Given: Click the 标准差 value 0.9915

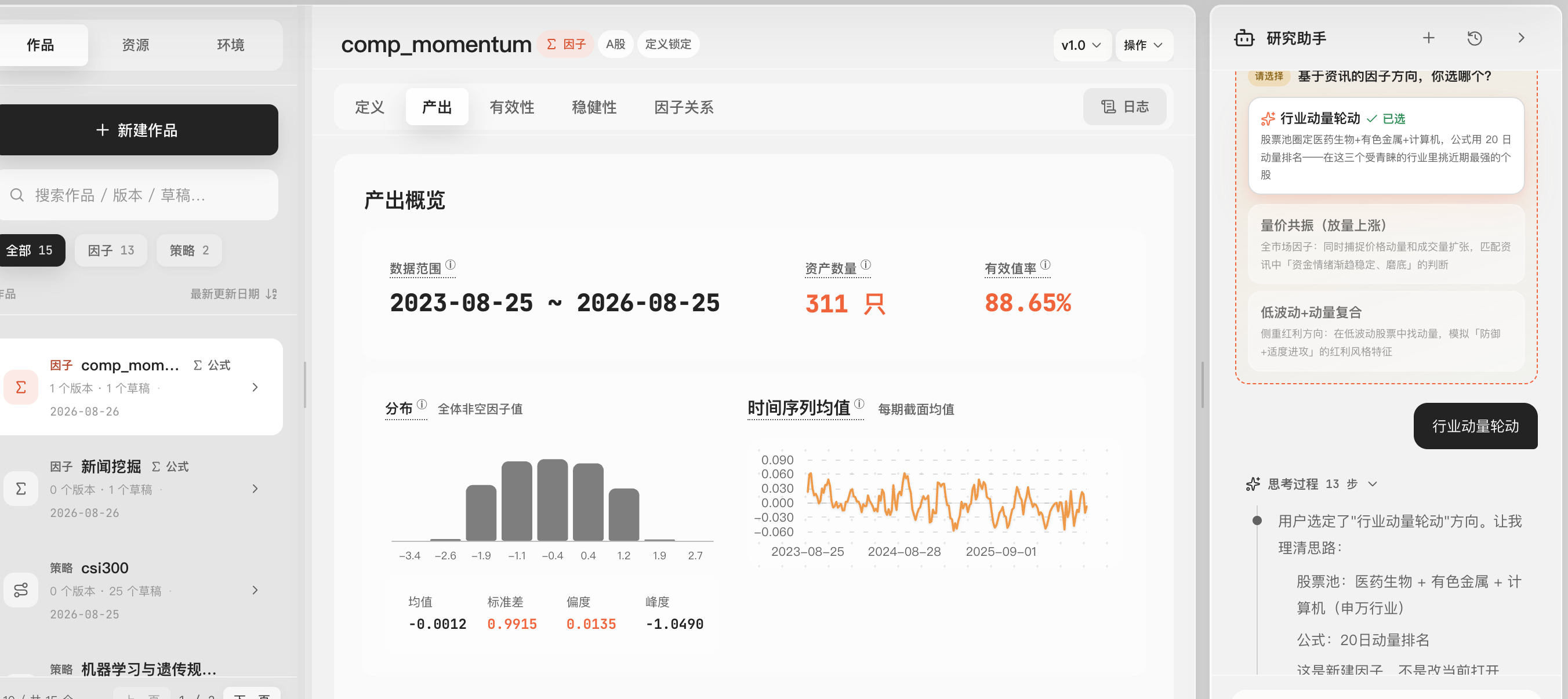Looking at the screenshot, I should pos(511,624).
